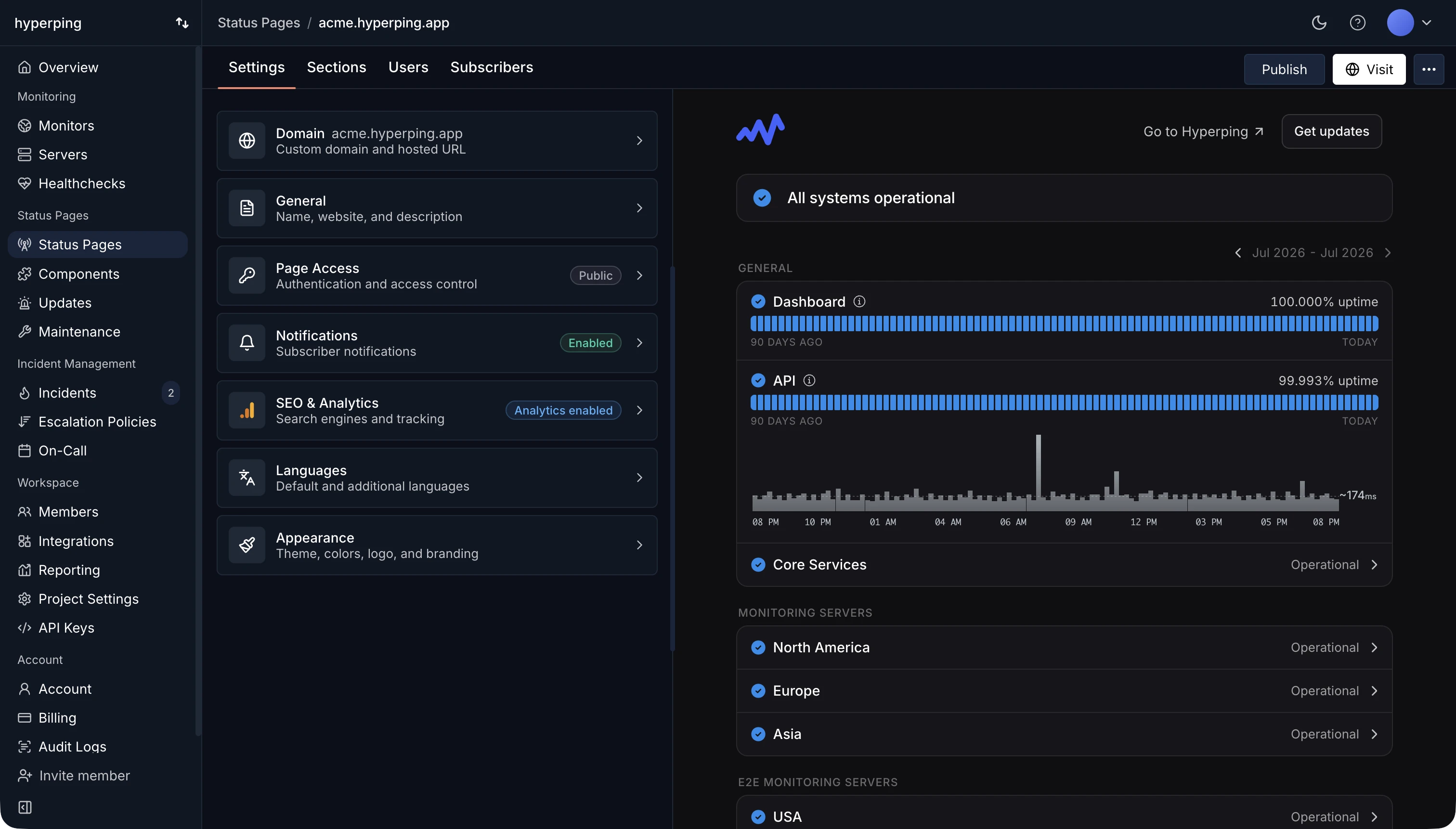Screen dimensions: 1456x829
Task: Click Status Pages breadcrumb link
Action: (259, 23)
